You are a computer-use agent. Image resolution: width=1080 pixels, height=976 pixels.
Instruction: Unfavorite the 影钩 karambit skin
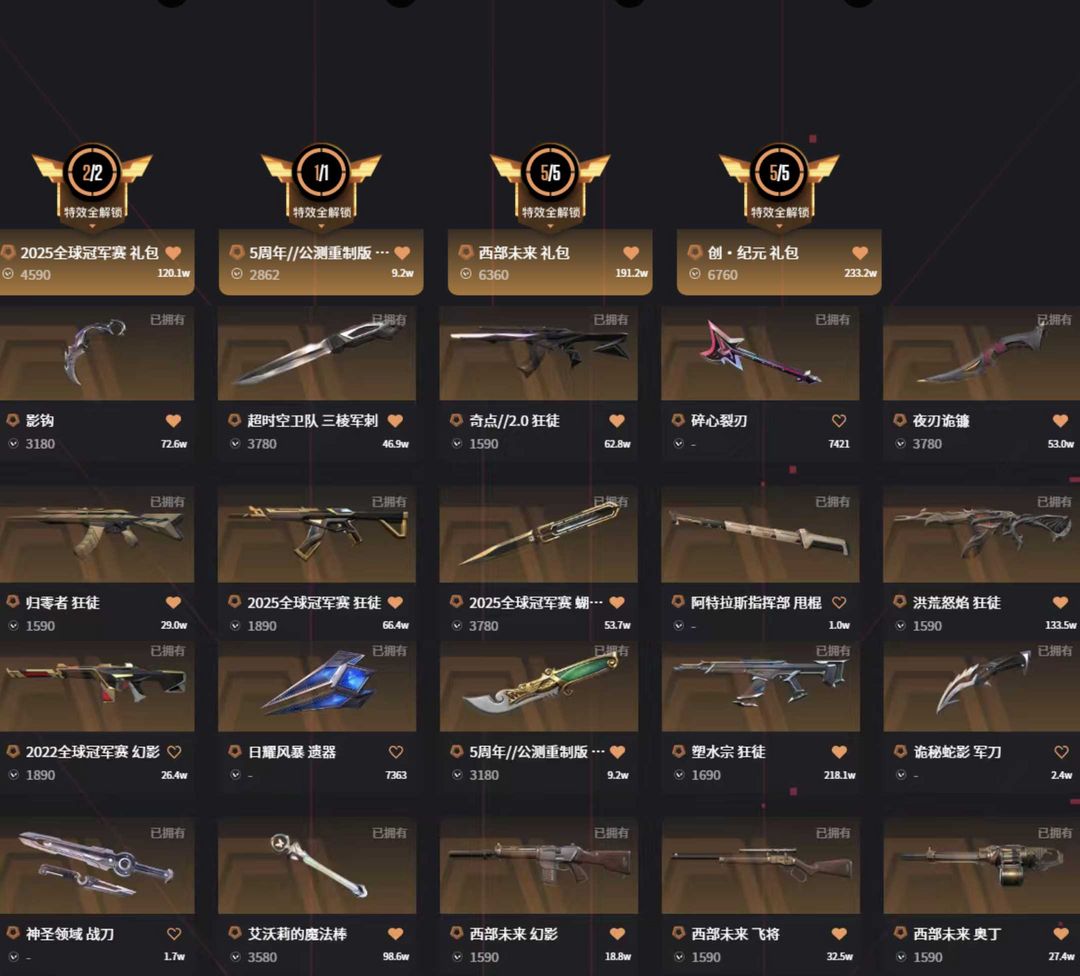(x=173, y=421)
